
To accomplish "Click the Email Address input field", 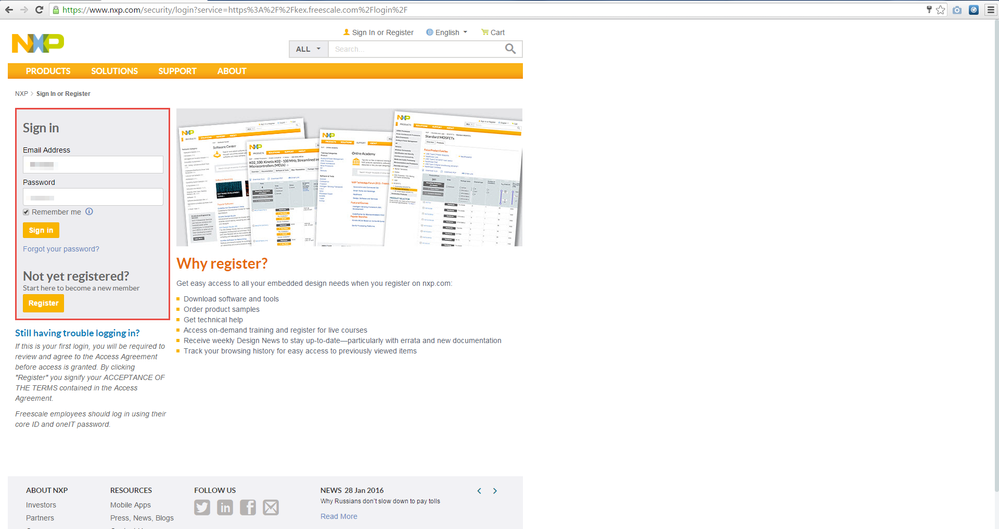I will coord(93,164).
